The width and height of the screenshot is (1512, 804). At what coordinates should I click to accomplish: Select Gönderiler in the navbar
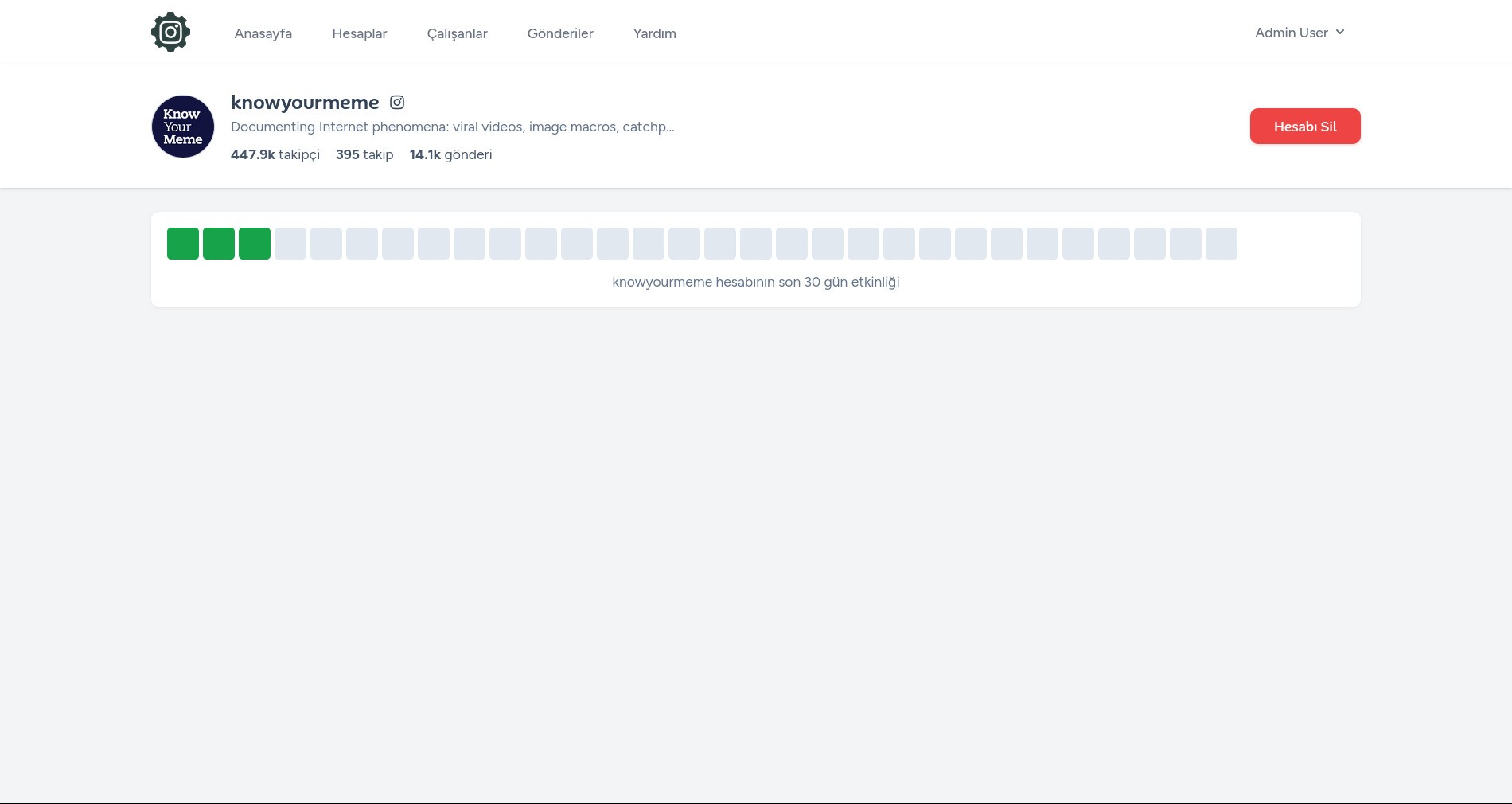[x=560, y=33]
